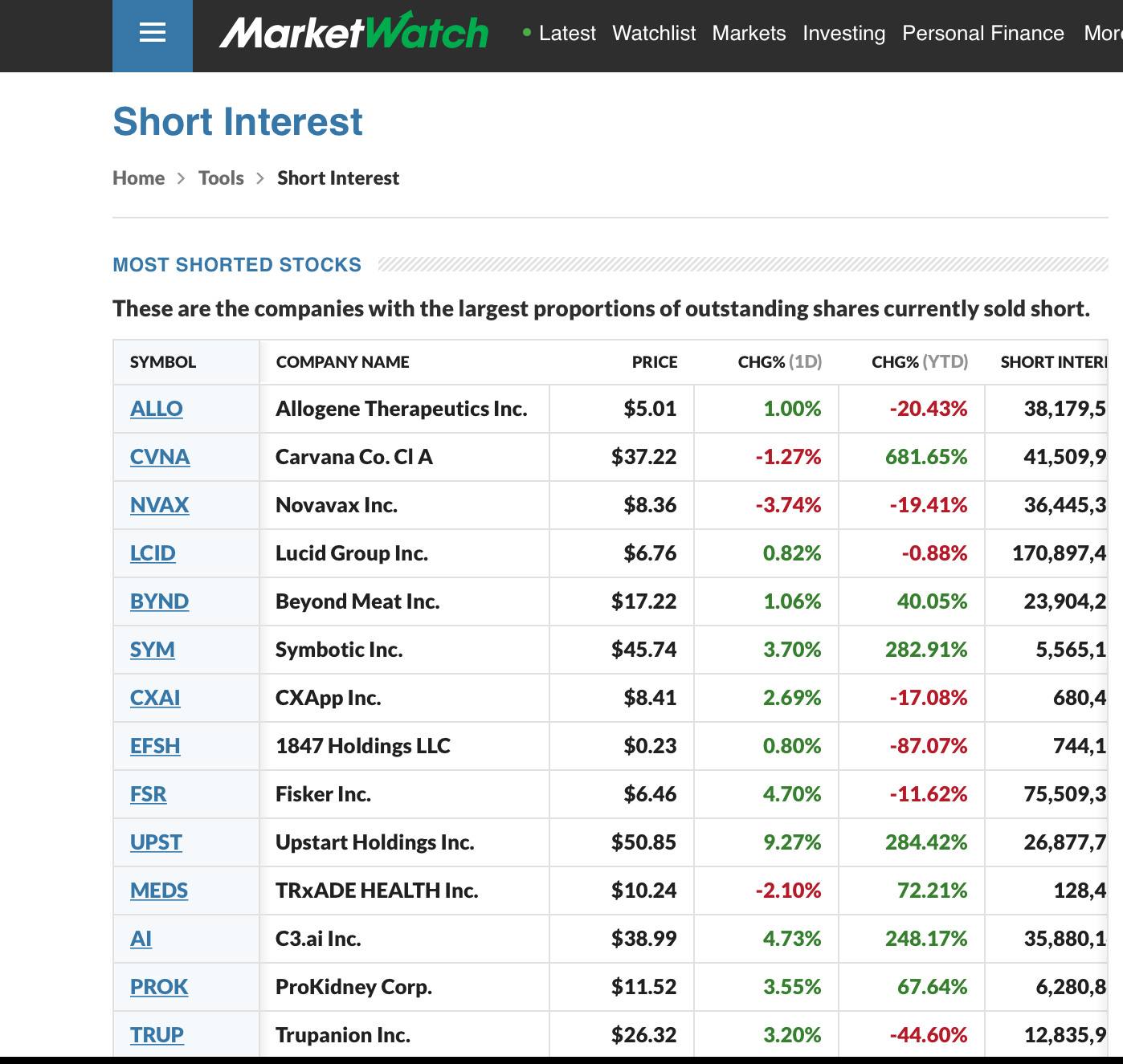1123x1064 pixels.
Task: Select Investing from the navigation bar
Action: pyautogui.click(x=843, y=33)
